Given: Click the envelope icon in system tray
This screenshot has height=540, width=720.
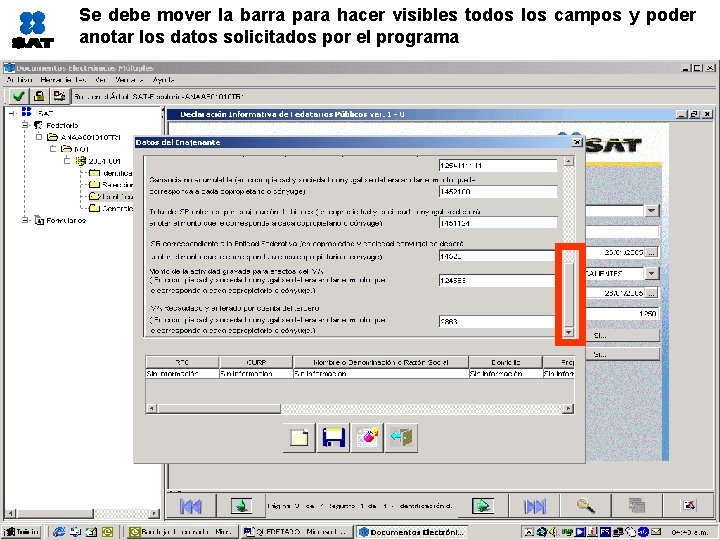Looking at the screenshot, I should click(x=656, y=532).
